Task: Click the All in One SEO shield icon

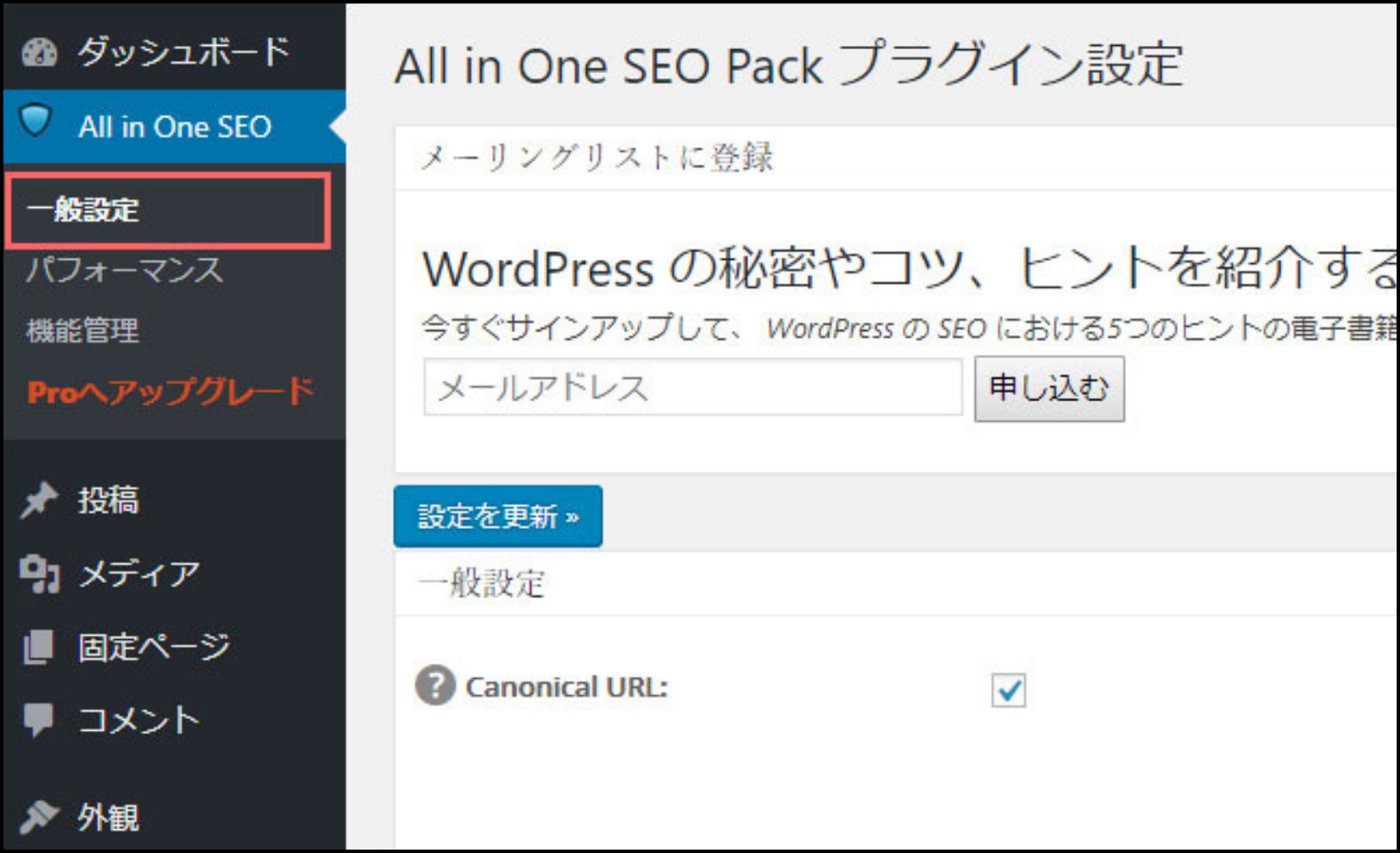Action: (x=36, y=121)
